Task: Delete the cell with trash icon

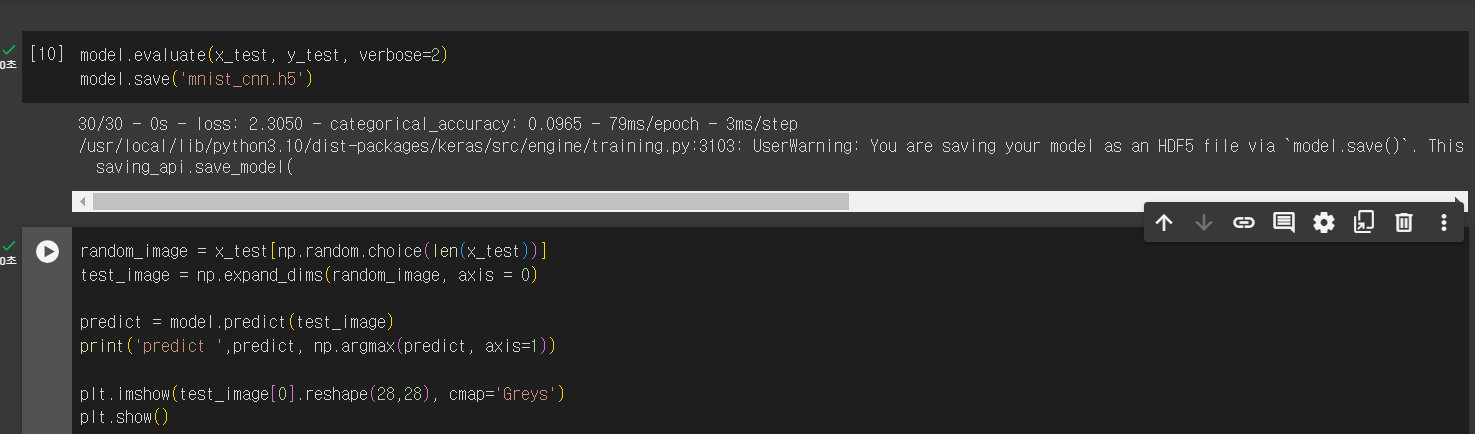Action: (1404, 223)
